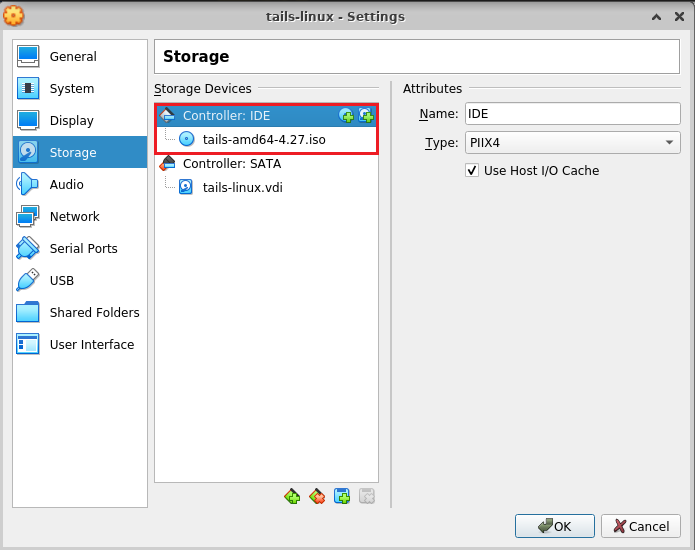Open the Shared Folders settings page
The width and height of the screenshot is (695, 550).
[80, 312]
